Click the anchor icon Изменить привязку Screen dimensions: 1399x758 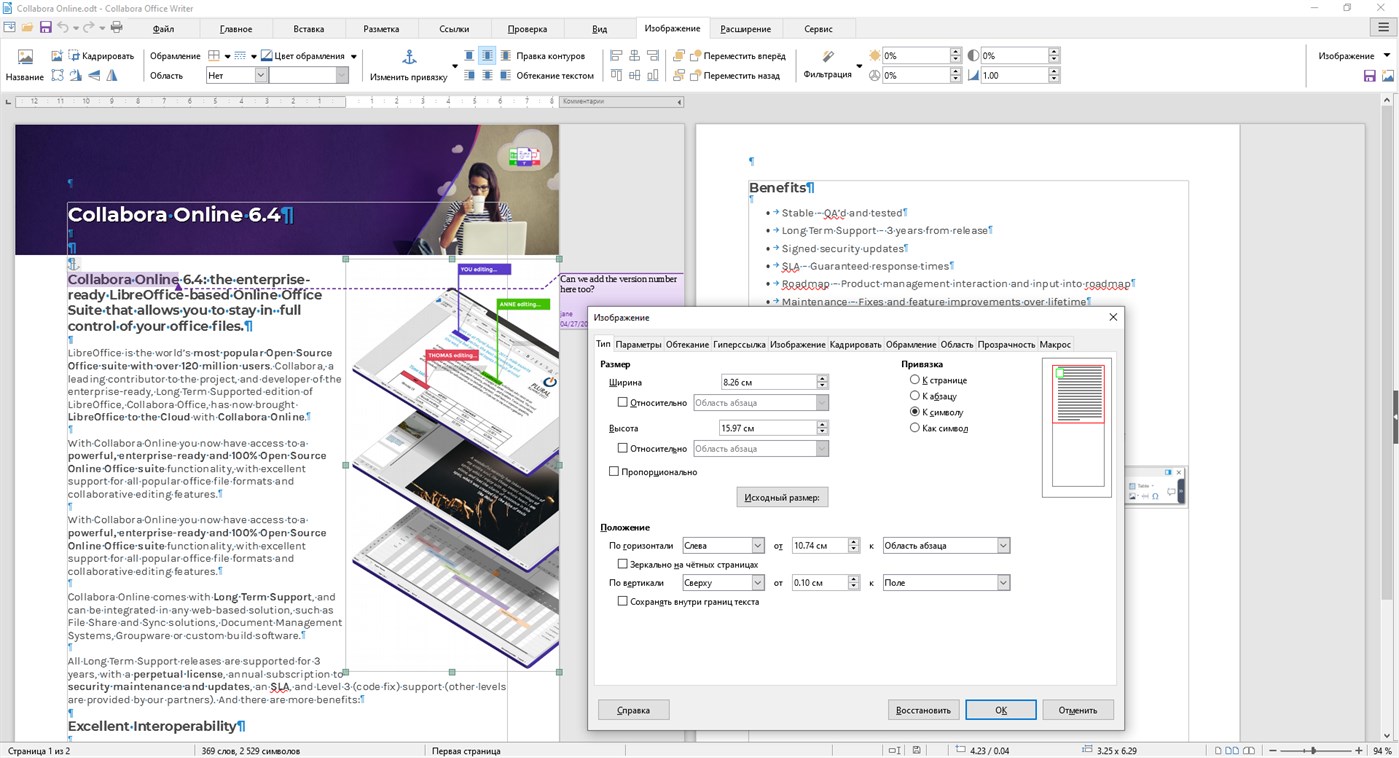[408, 56]
